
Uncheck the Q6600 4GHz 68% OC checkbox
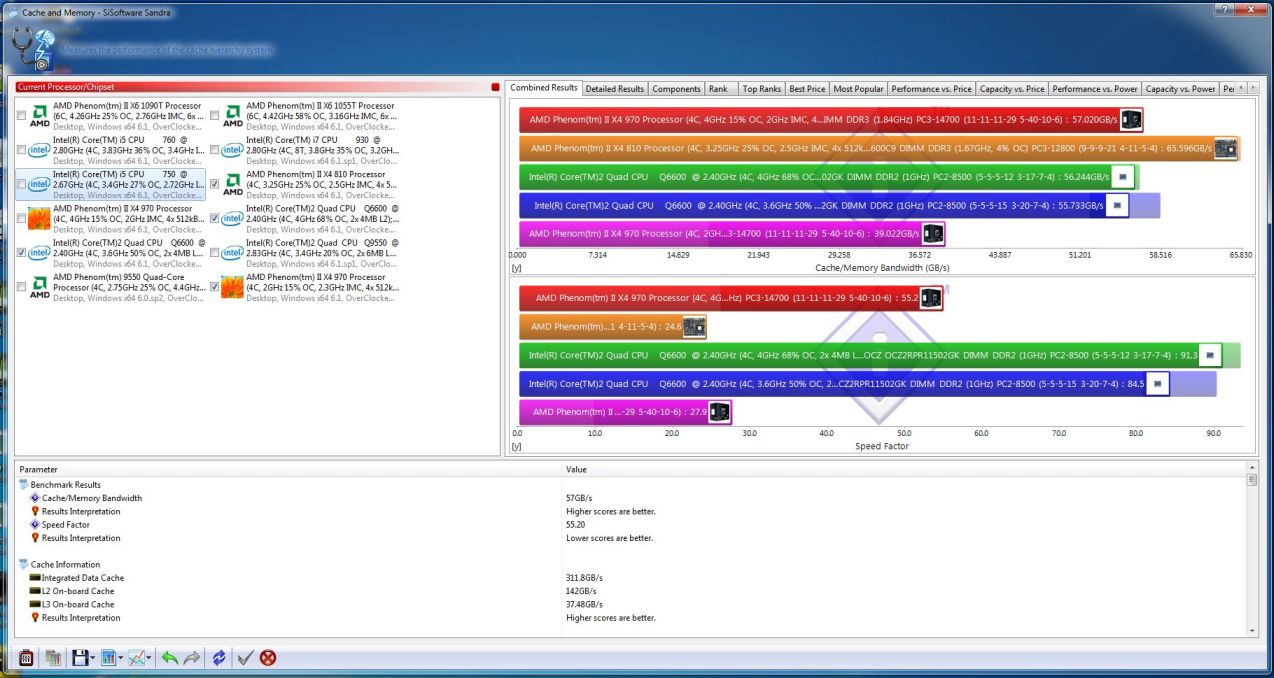click(214, 218)
